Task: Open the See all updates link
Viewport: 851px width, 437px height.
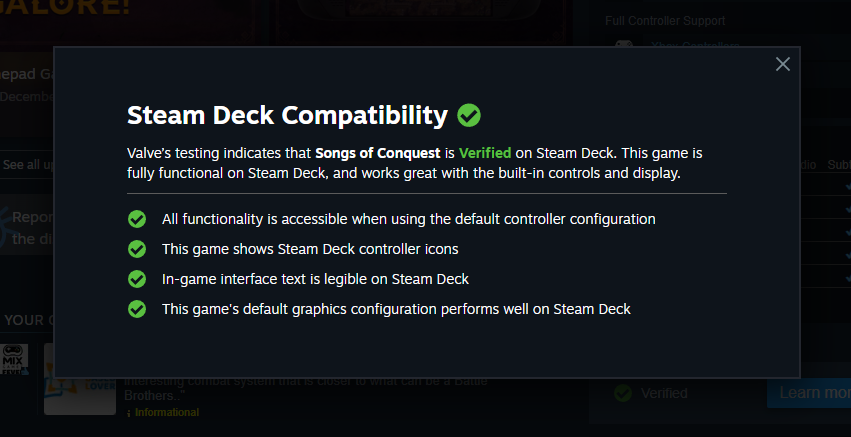Action: 25,164
